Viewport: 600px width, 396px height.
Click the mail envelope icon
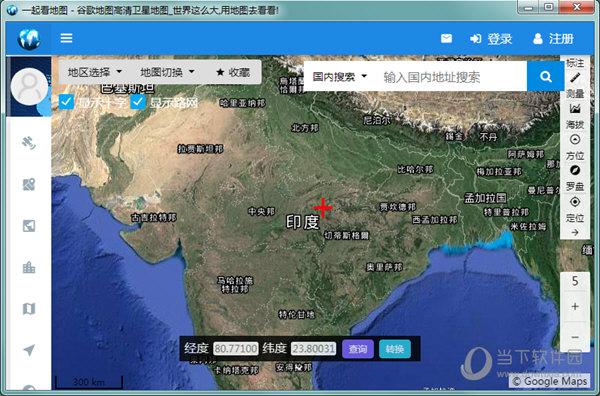point(446,38)
